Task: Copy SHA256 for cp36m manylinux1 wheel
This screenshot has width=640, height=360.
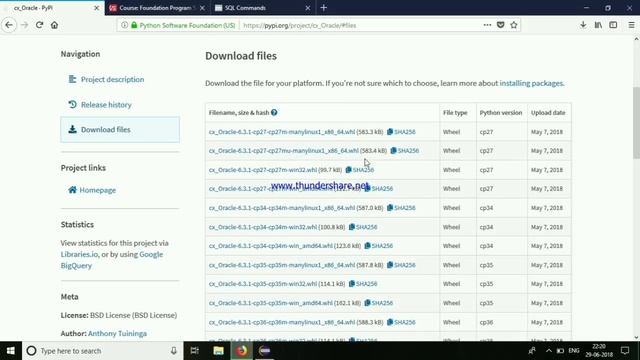Action: pyautogui.click(x=401, y=322)
